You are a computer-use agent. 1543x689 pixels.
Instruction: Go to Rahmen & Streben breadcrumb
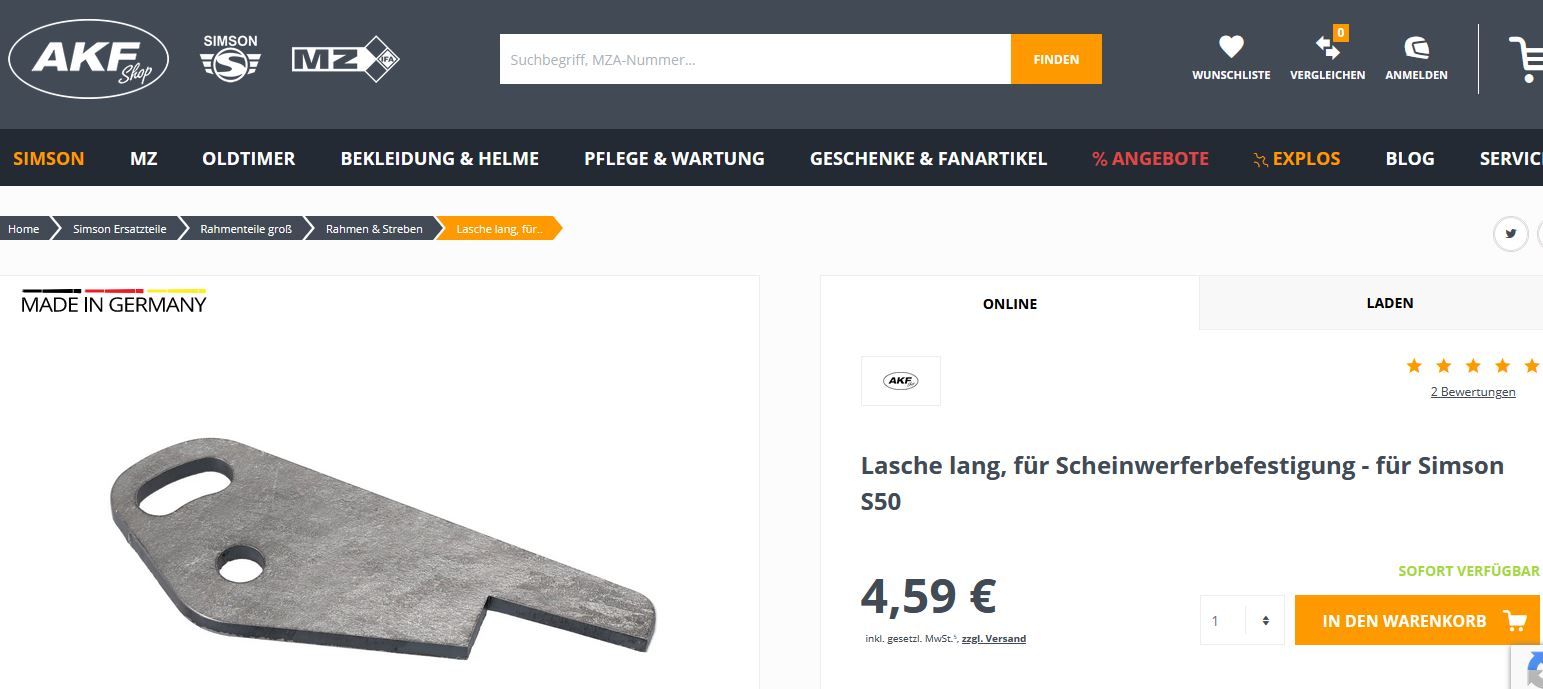[x=374, y=229]
